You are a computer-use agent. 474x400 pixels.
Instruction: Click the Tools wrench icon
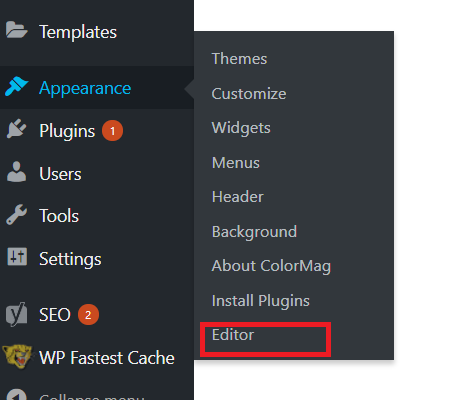click(x=16, y=215)
